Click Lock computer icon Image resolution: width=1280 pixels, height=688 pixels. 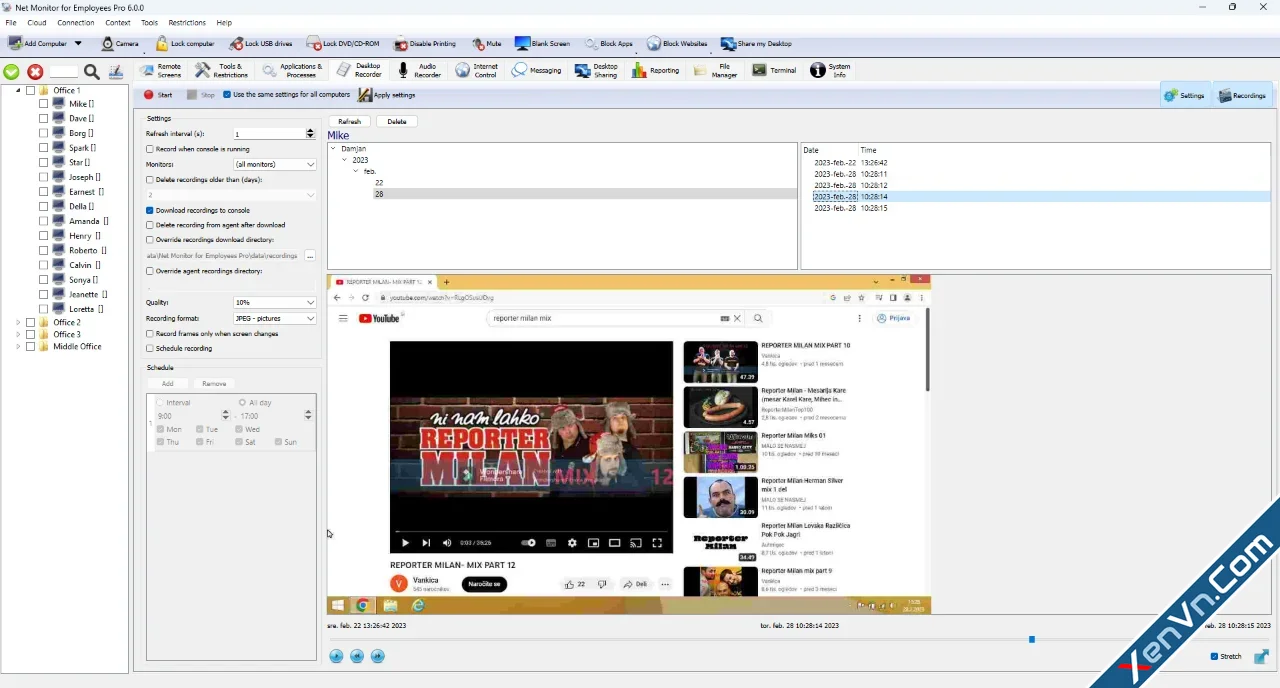tap(162, 44)
